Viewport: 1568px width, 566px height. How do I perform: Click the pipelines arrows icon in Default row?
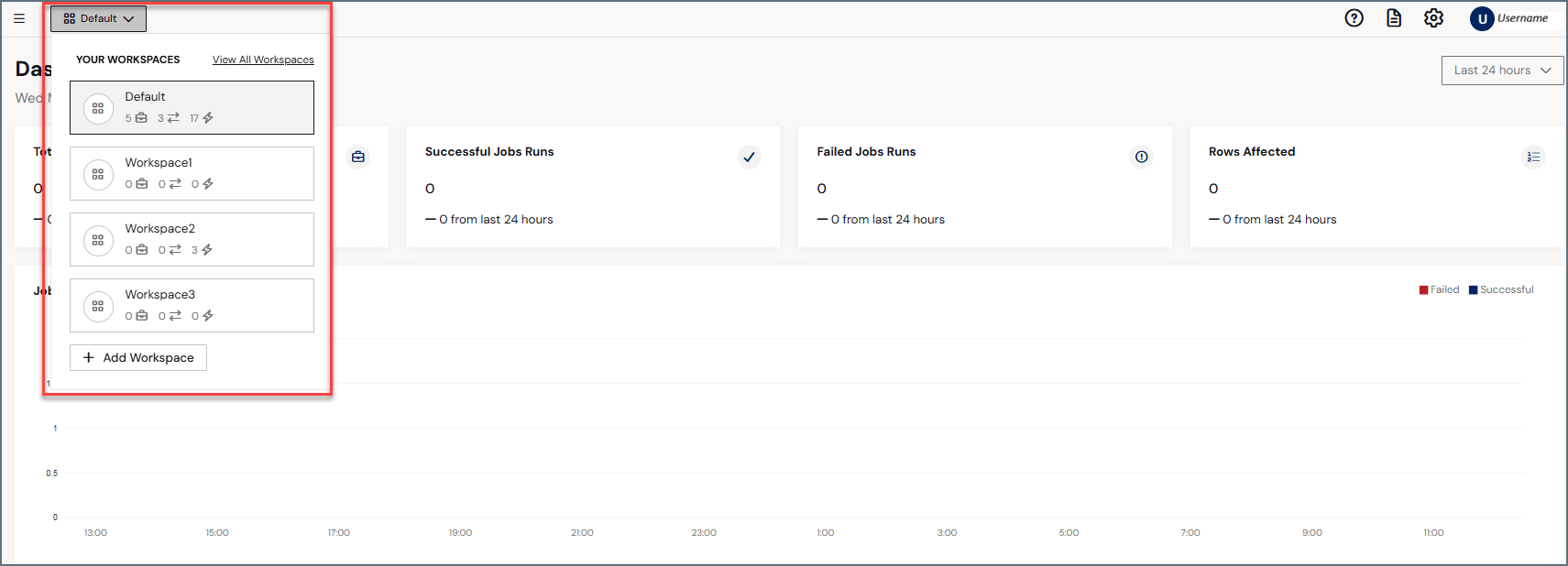coord(174,118)
